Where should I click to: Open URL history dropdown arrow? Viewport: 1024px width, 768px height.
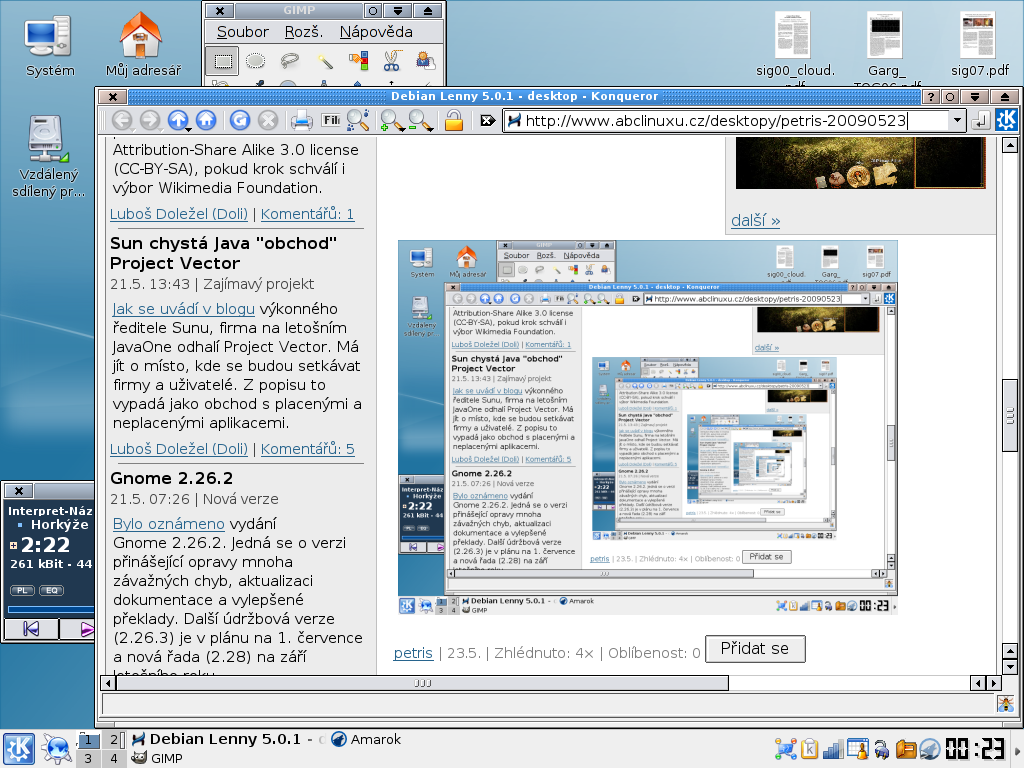point(957,120)
